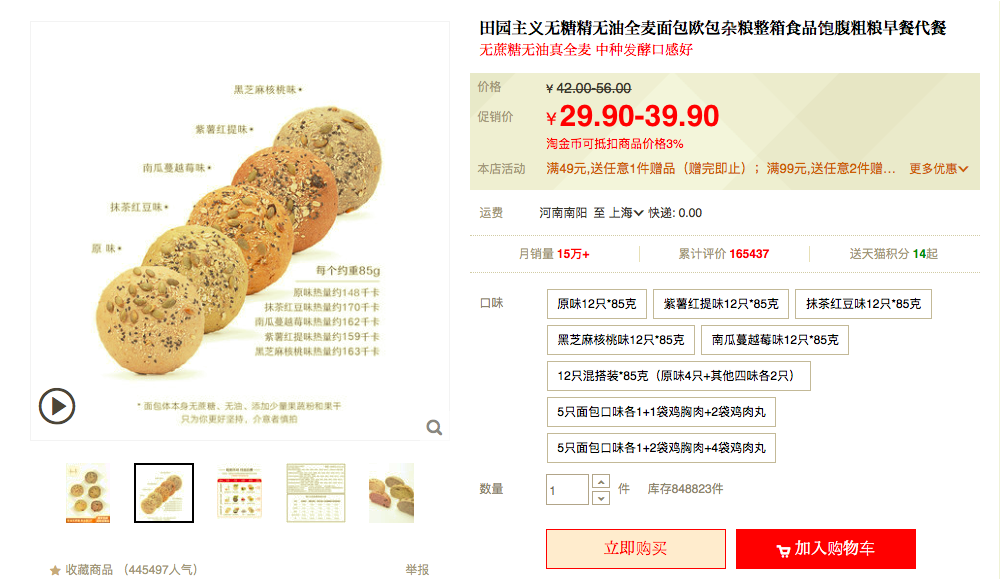Play the product video

(x=57, y=406)
